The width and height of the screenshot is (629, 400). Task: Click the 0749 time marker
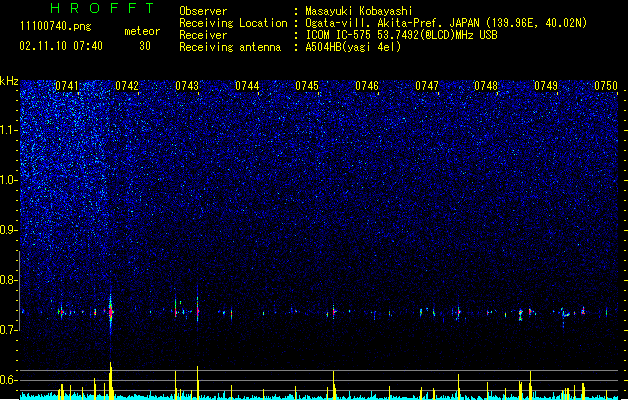pyautogui.click(x=546, y=86)
